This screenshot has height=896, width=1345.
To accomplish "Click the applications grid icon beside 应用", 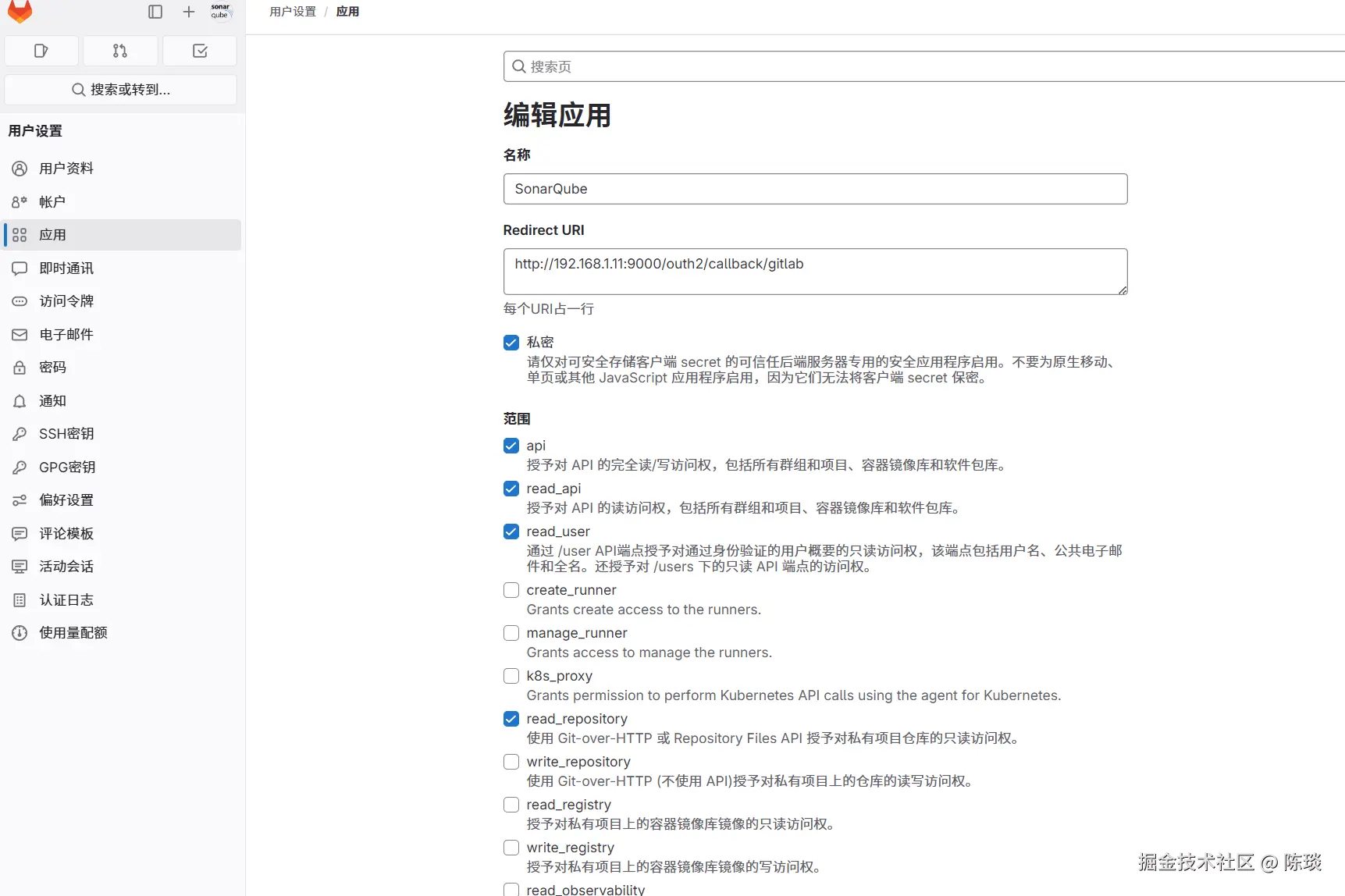I will pyautogui.click(x=20, y=235).
